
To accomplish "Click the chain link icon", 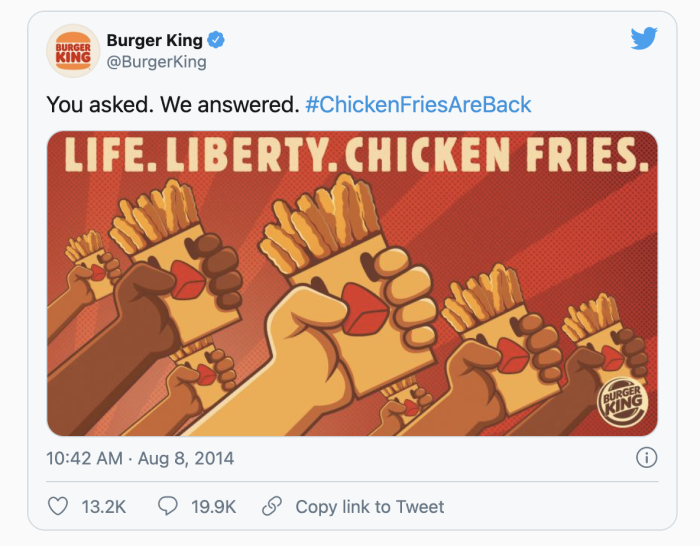I will coord(271,506).
